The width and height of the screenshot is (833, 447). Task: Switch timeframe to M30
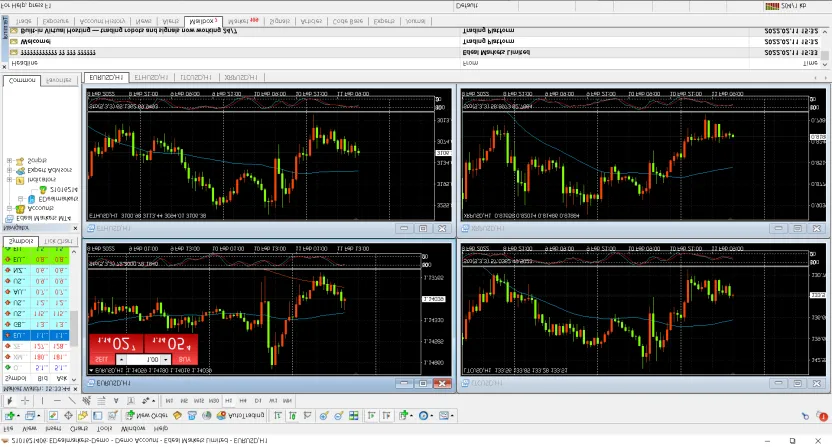[x=214, y=401]
